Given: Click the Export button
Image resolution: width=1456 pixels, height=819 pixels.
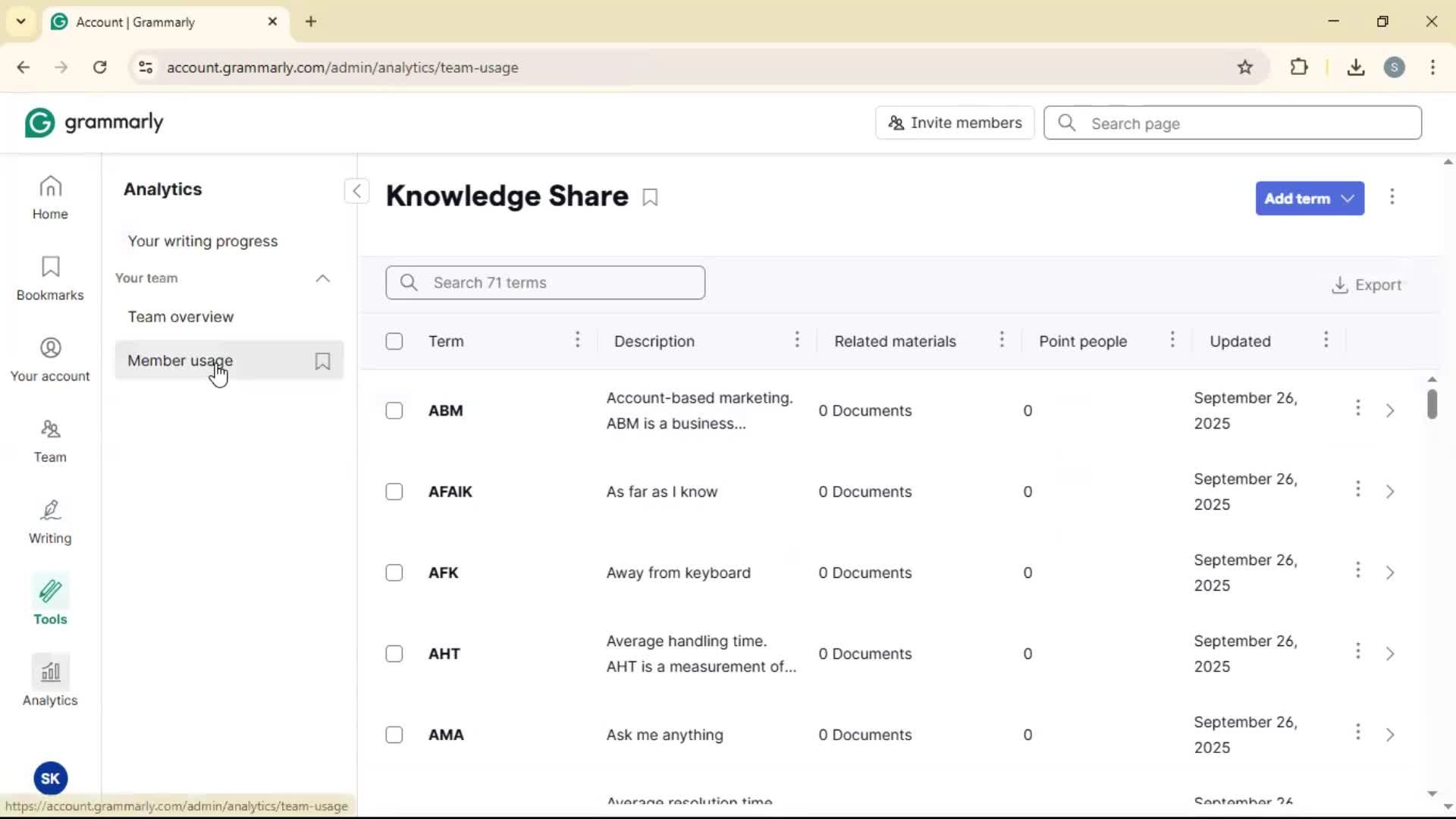Looking at the screenshot, I should coord(1367,285).
